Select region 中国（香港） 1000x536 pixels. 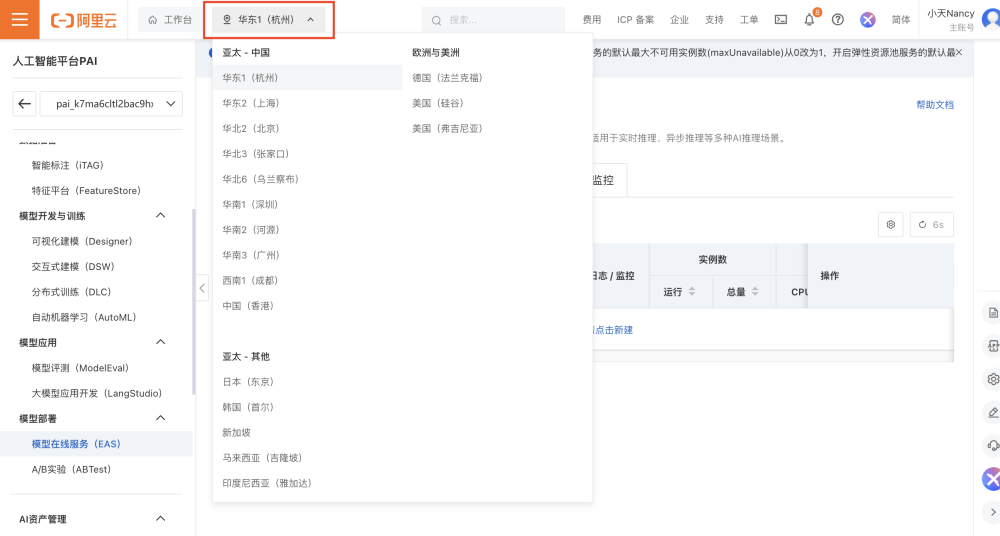(x=248, y=306)
